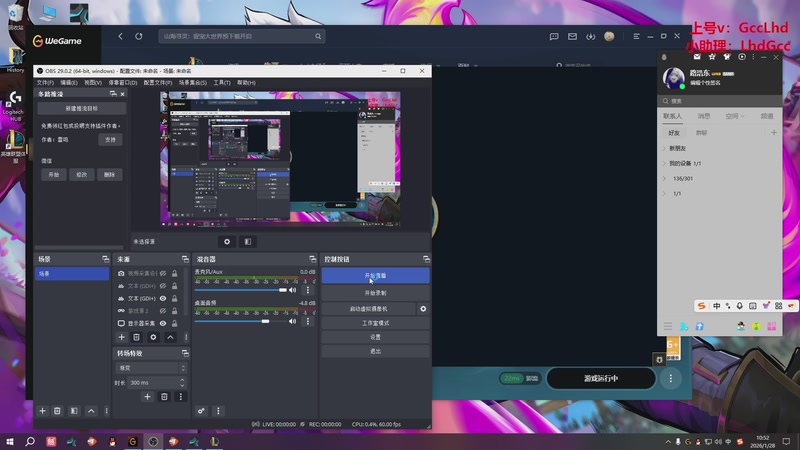Screen dimensions: 800x450
Task: Click Sogou microphone voice input icon
Action: (x=739, y=306)
